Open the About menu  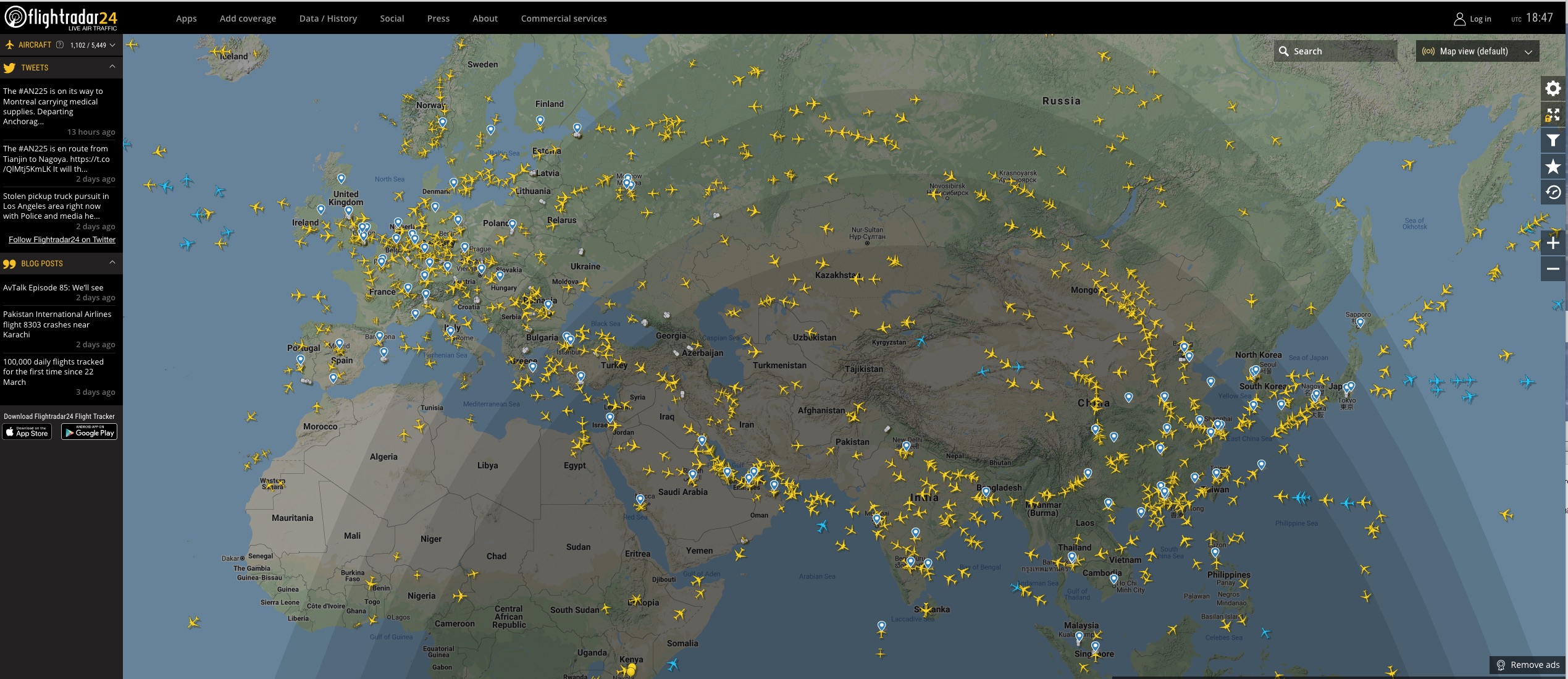click(485, 19)
